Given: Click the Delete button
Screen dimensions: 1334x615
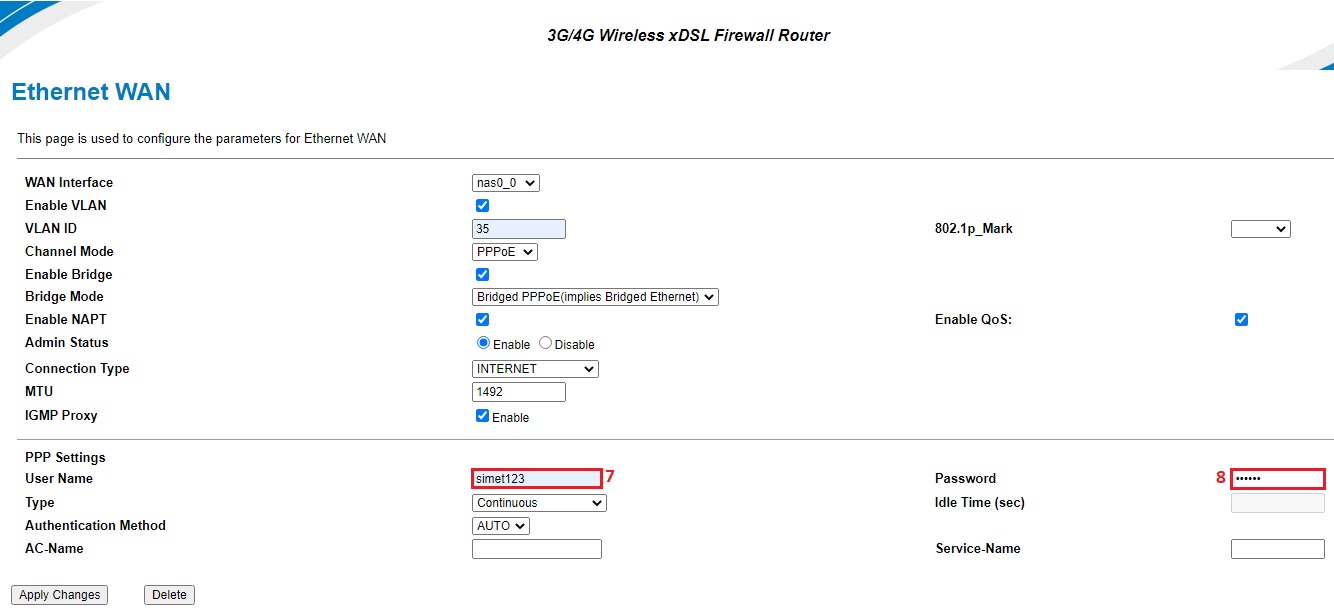Looking at the screenshot, I should click(169, 595).
